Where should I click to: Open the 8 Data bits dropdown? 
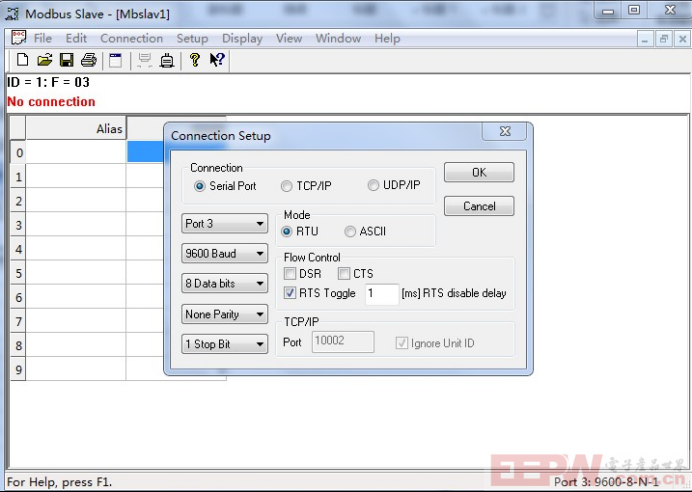coord(225,283)
